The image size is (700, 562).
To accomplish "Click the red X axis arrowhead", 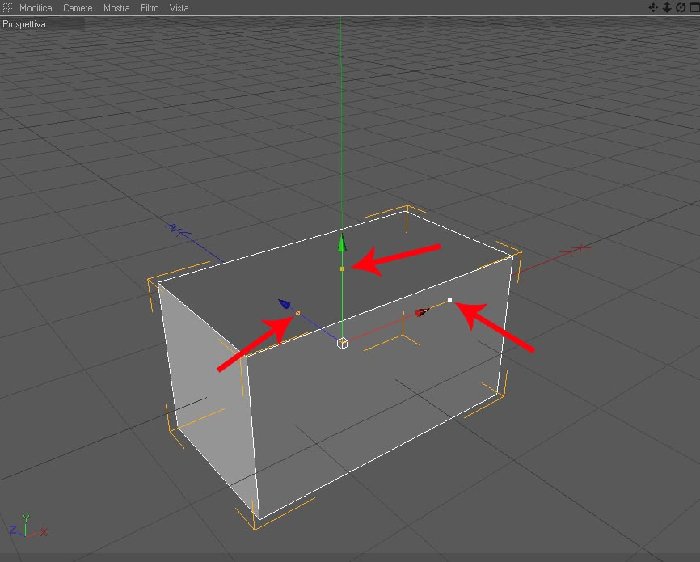I will (x=421, y=312).
